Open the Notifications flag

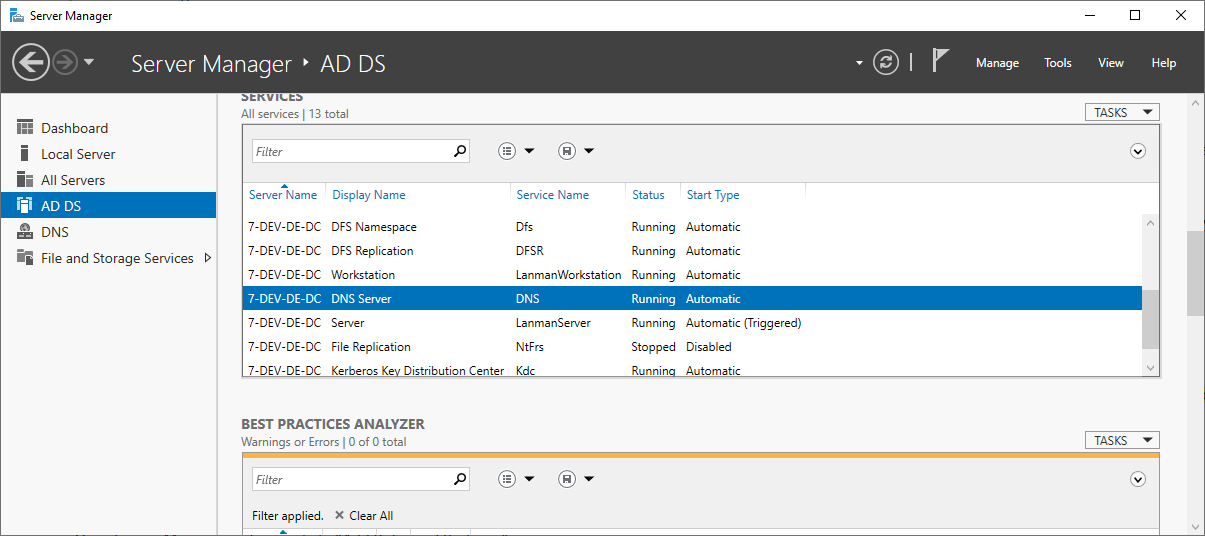(x=940, y=61)
